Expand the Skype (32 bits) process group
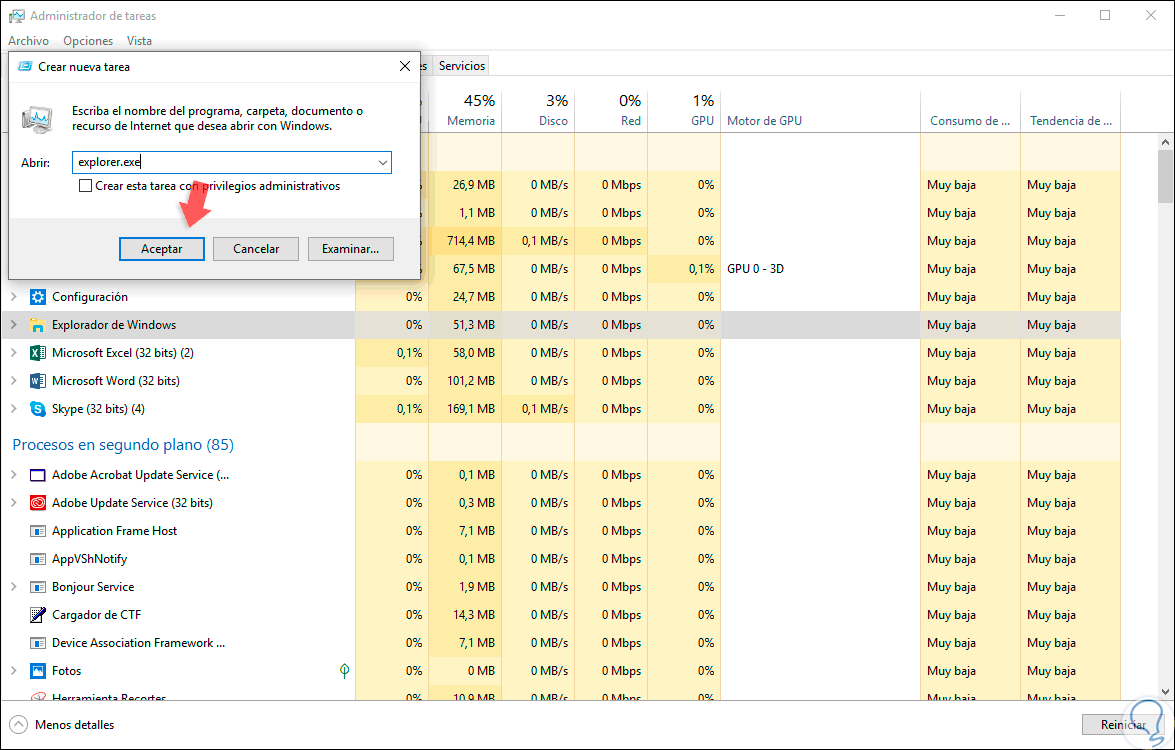Image resolution: width=1175 pixels, height=750 pixels. tap(14, 409)
